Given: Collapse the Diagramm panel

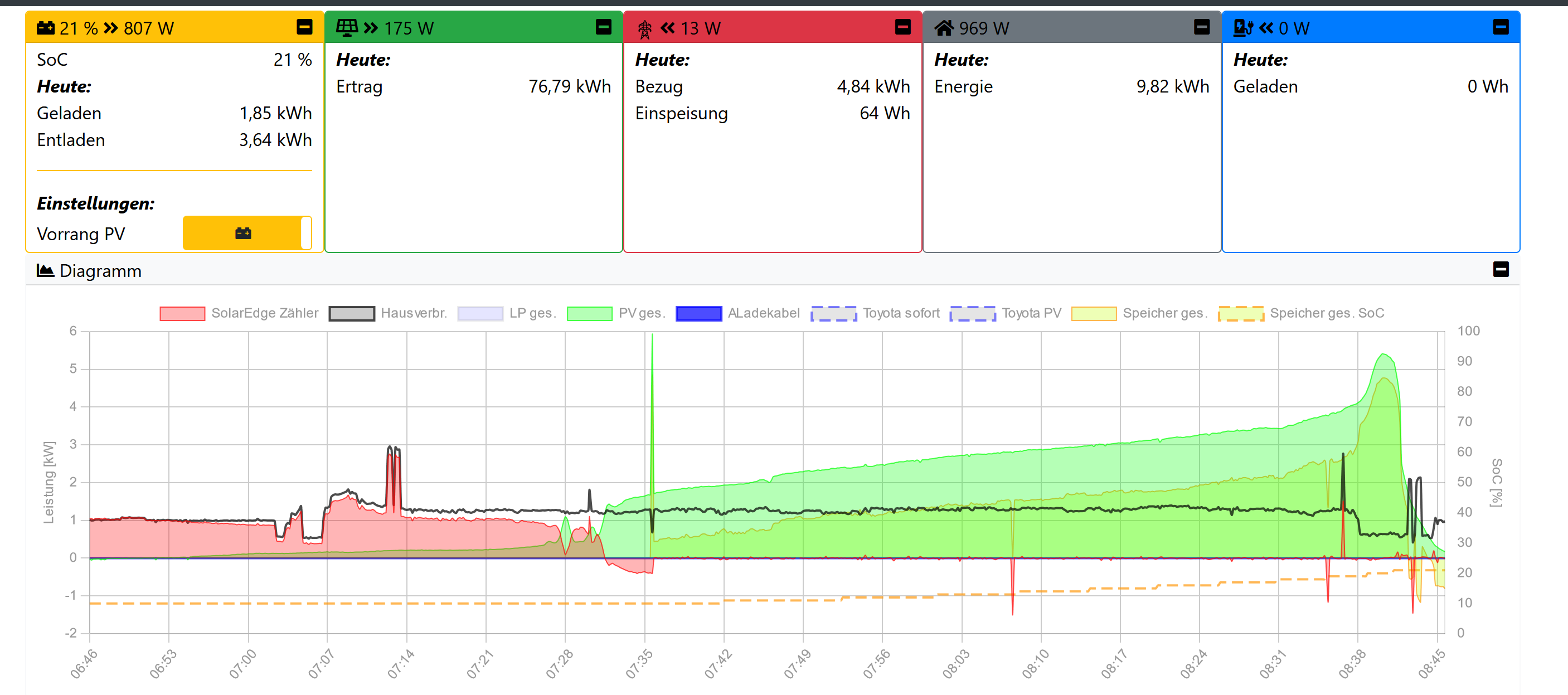Looking at the screenshot, I should [1501, 269].
